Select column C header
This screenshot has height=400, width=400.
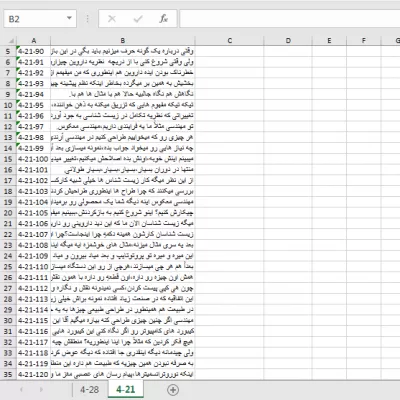229,41
